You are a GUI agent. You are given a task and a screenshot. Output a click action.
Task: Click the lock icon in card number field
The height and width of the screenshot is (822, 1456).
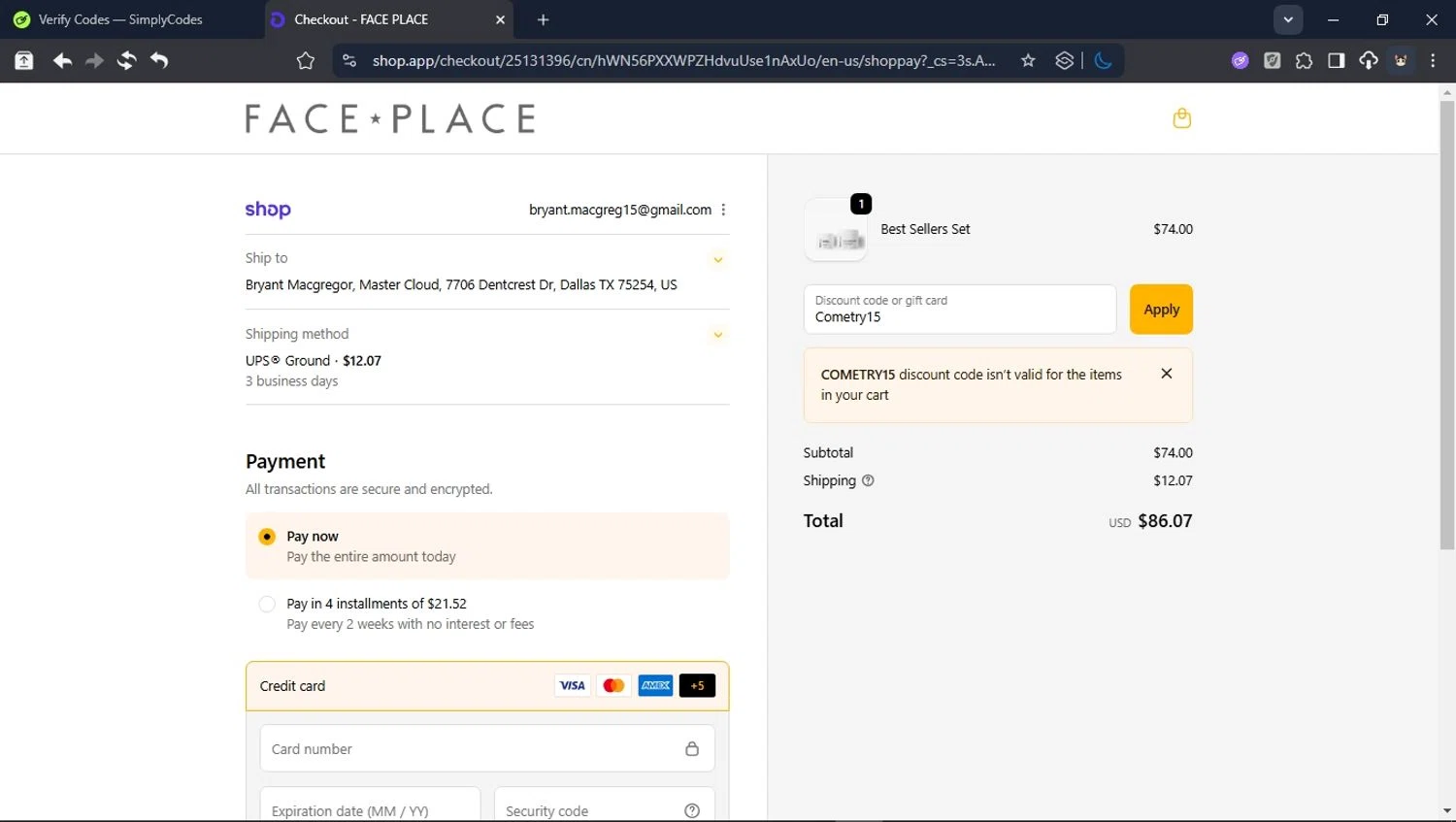[692, 749]
